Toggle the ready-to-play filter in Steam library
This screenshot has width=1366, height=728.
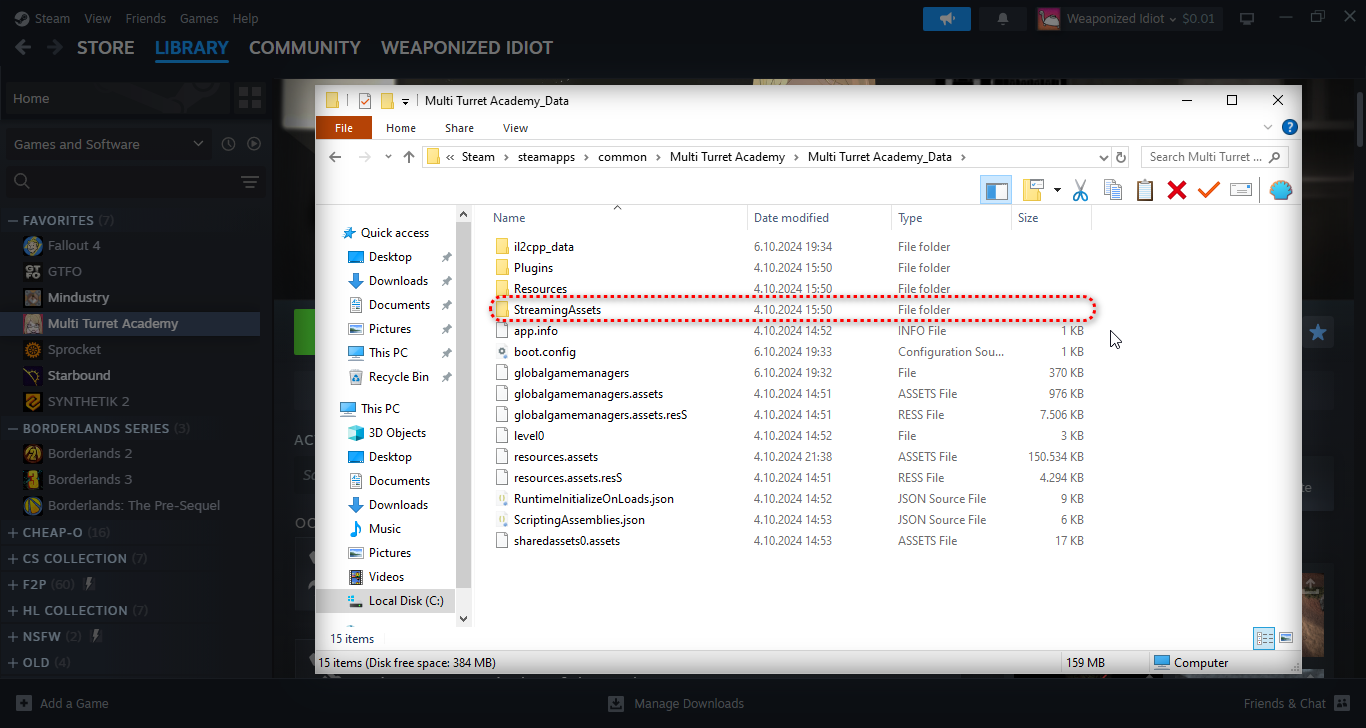point(254,144)
